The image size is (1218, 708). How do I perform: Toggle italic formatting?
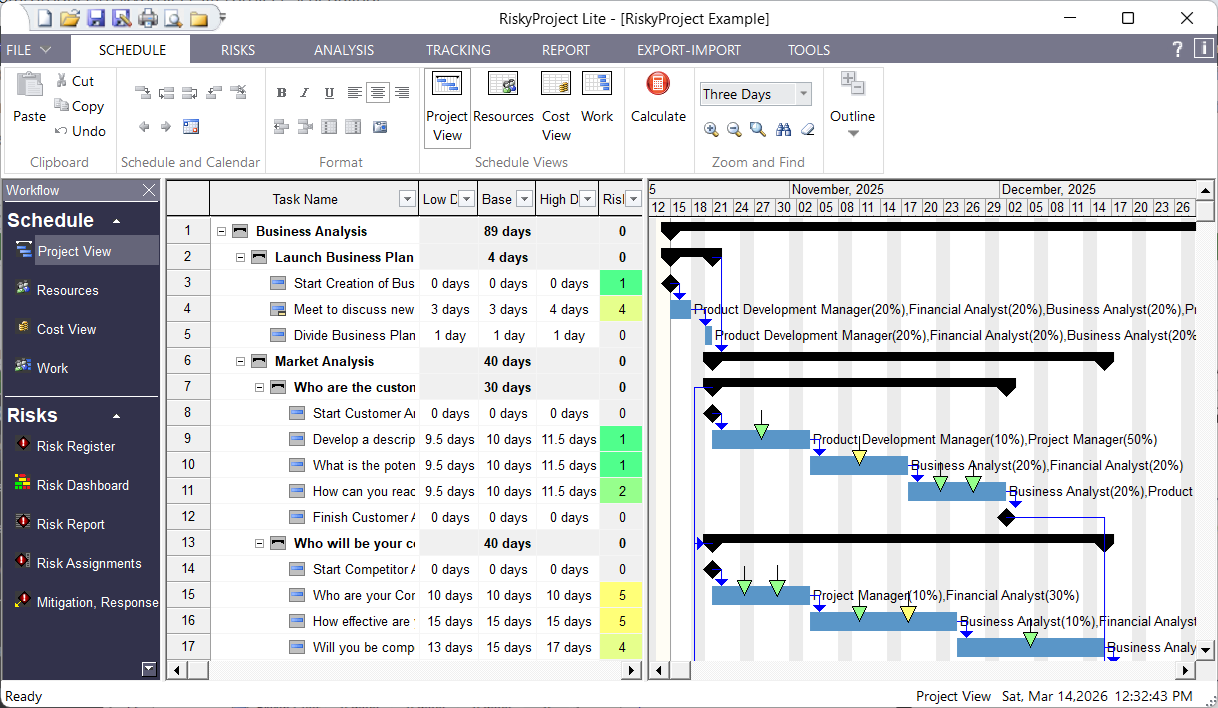point(304,92)
